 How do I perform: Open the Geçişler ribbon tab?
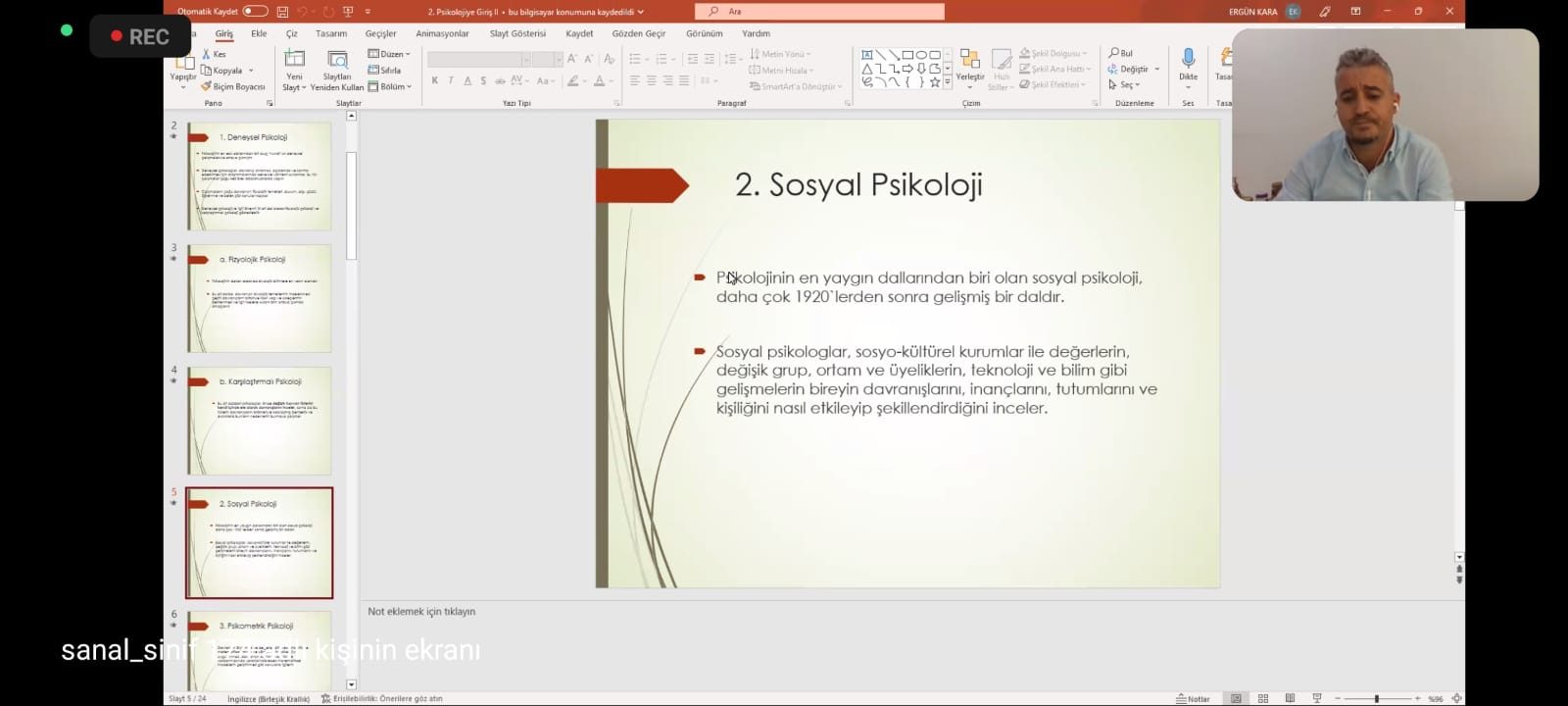click(x=380, y=33)
